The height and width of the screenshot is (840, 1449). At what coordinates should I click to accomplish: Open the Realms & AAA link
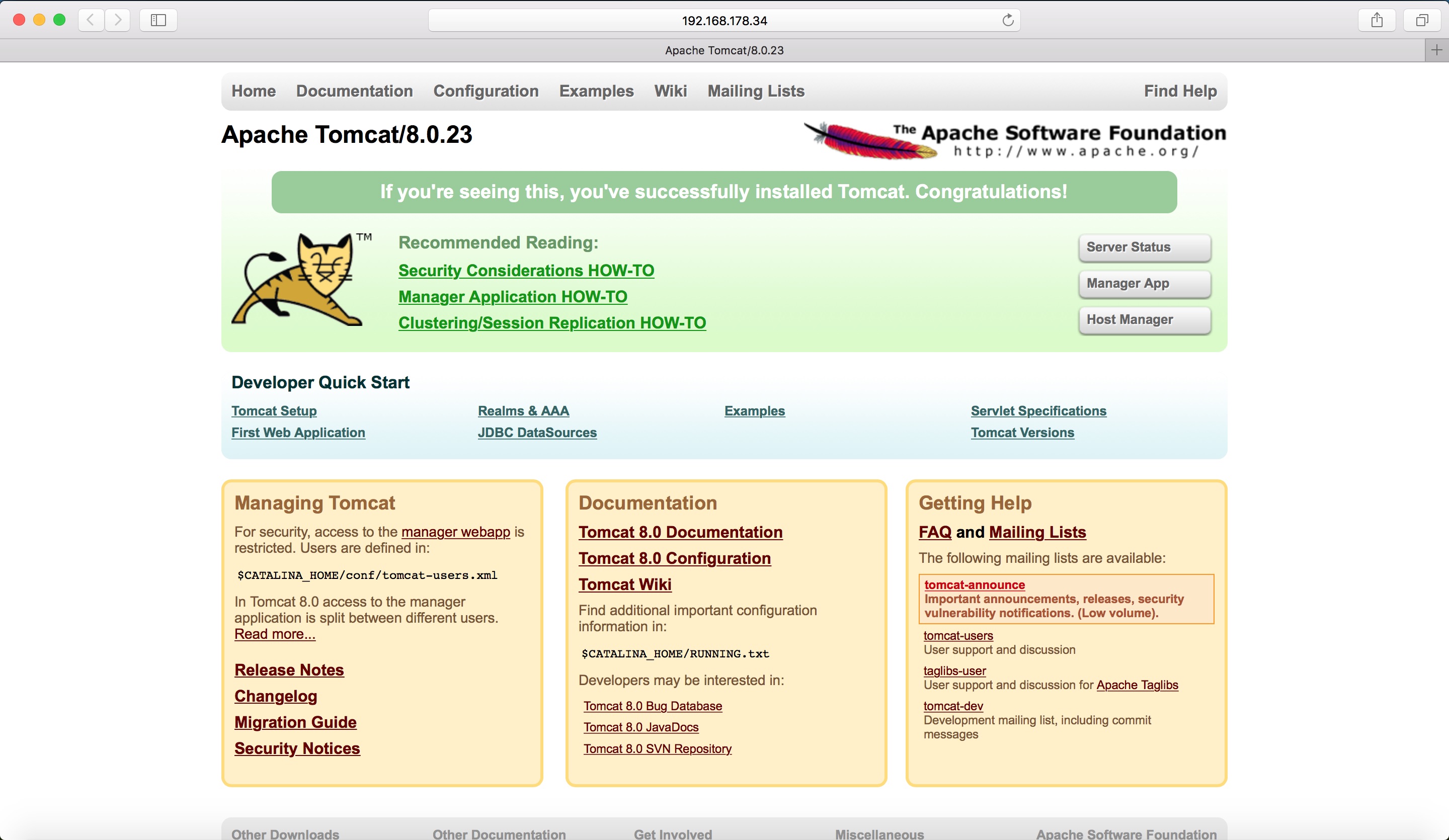coord(523,411)
